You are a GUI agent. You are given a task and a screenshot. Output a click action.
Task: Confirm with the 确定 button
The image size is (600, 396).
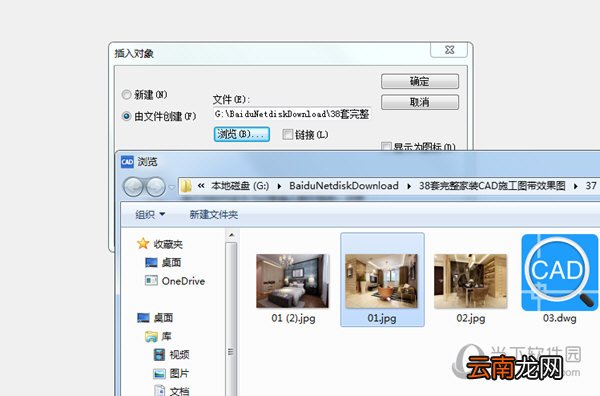tap(420, 81)
